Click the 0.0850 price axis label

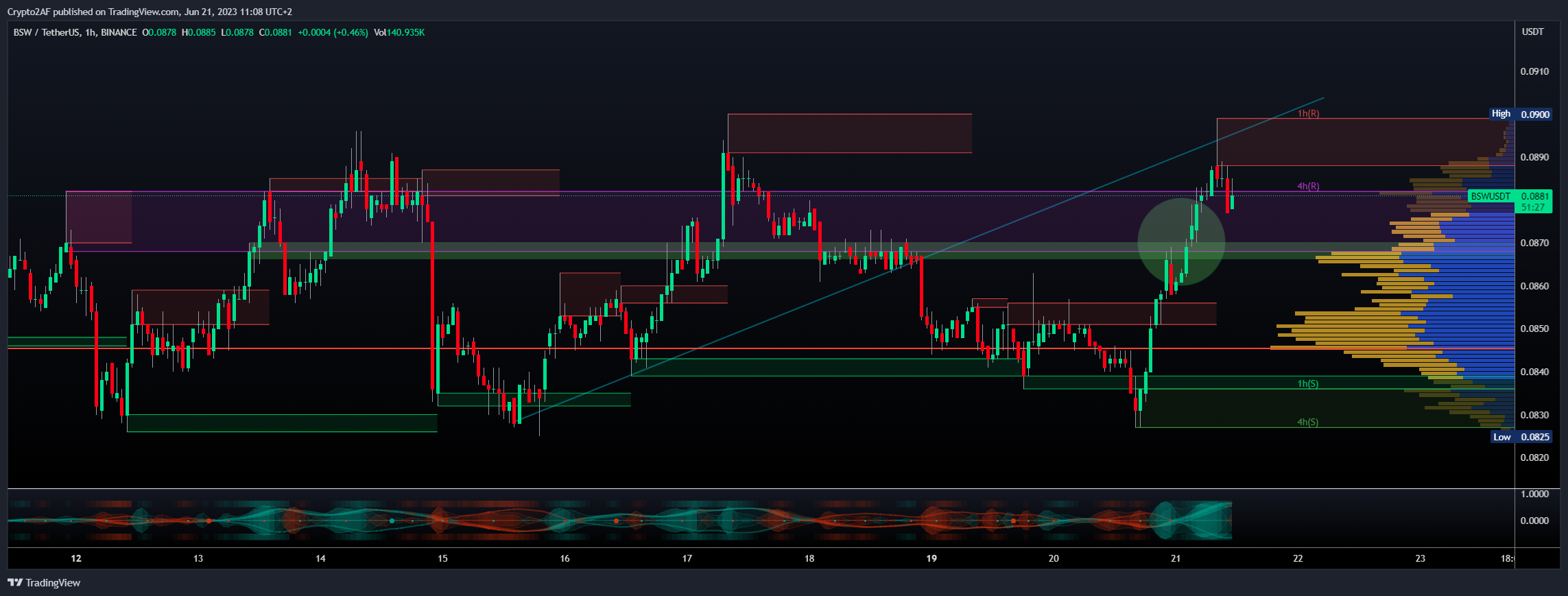click(1534, 329)
